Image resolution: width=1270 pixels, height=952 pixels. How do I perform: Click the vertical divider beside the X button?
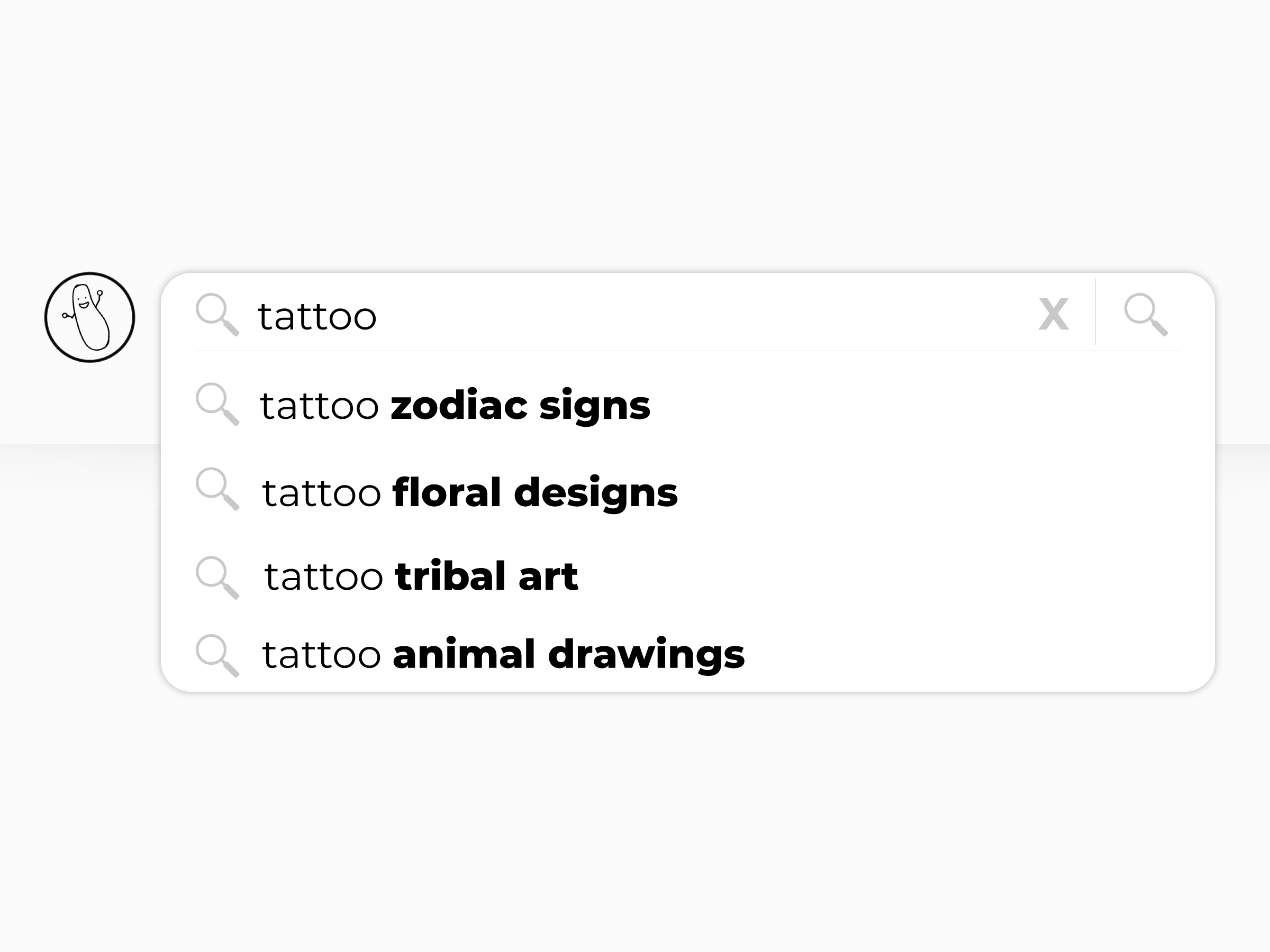[x=1095, y=312]
